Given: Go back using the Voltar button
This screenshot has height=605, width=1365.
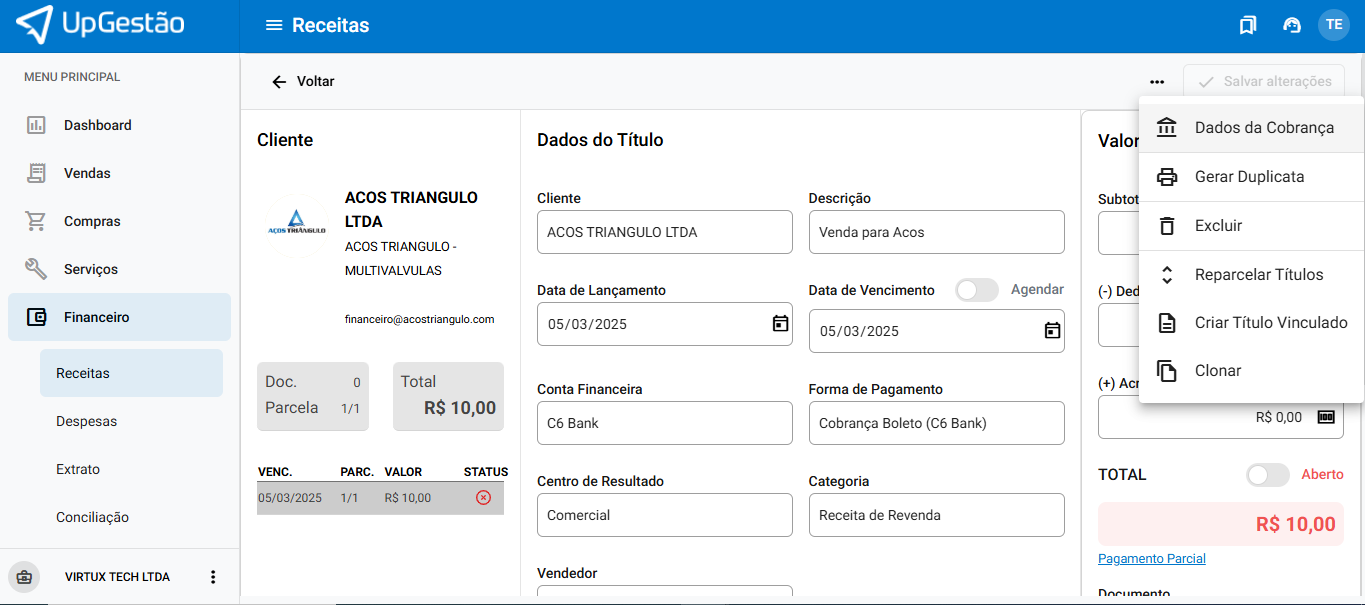Looking at the screenshot, I should pyautogui.click(x=303, y=82).
